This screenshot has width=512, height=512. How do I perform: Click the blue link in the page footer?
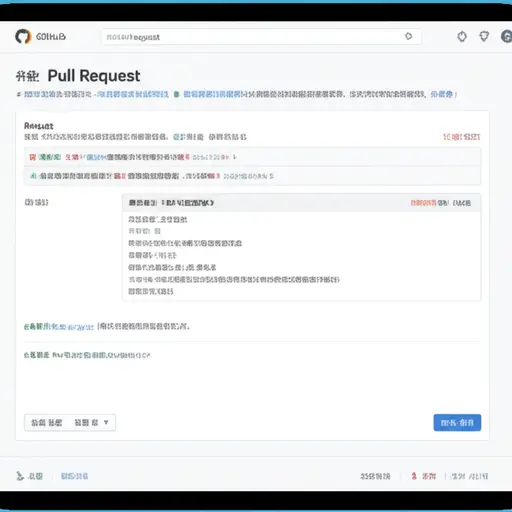pyautogui.click(x=74, y=476)
